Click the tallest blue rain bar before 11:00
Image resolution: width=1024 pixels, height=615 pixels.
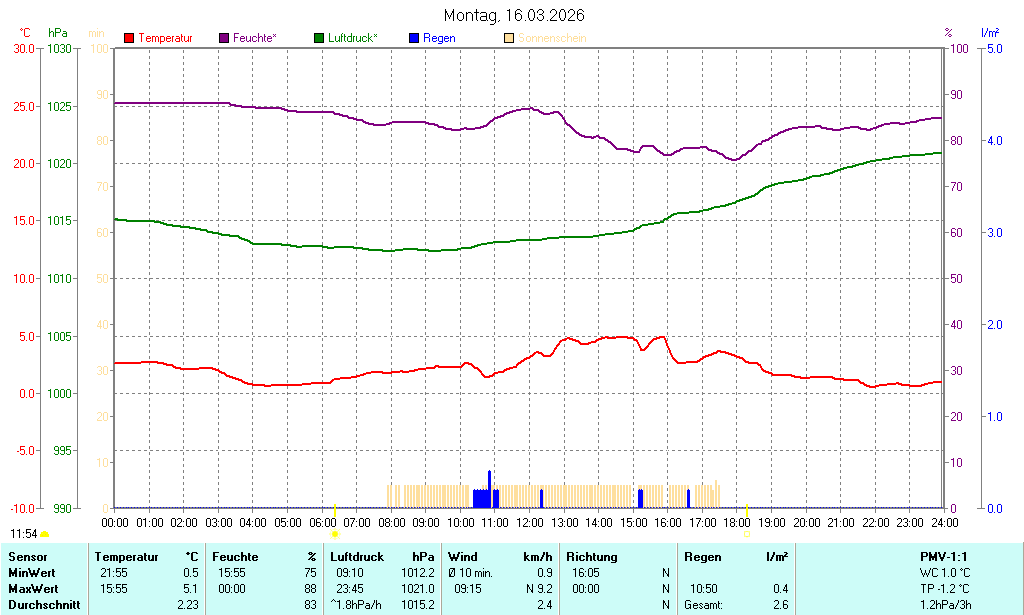[489, 488]
